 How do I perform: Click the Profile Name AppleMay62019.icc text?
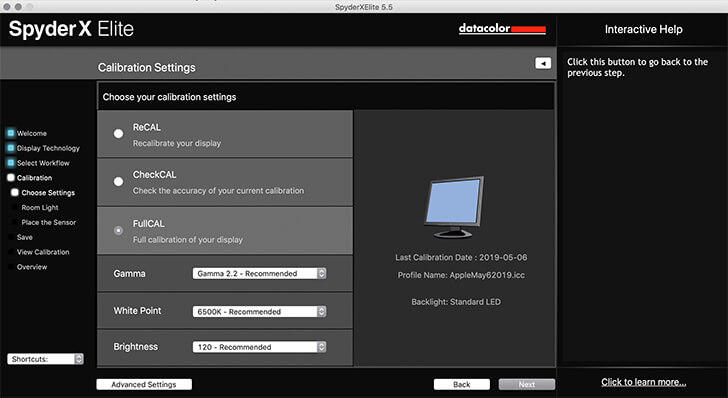click(x=461, y=275)
